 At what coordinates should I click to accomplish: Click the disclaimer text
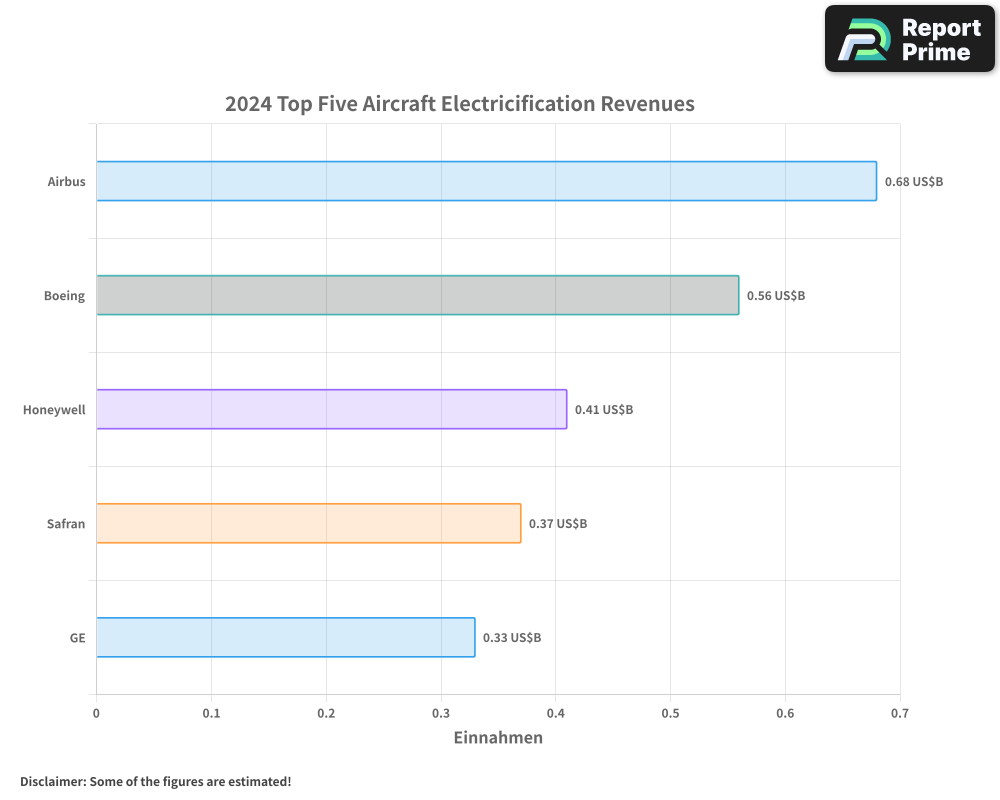156,782
